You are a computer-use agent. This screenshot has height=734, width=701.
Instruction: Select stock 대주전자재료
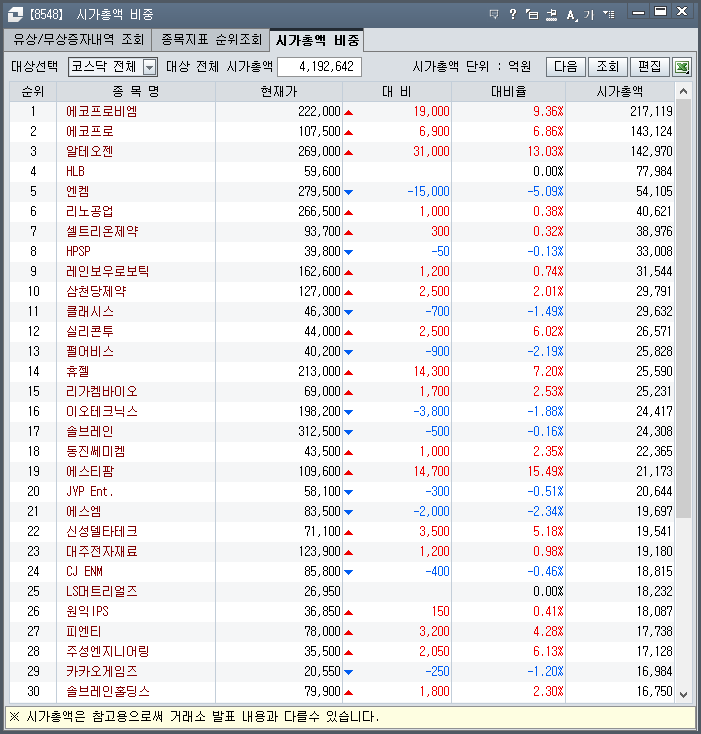pos(102,551)
